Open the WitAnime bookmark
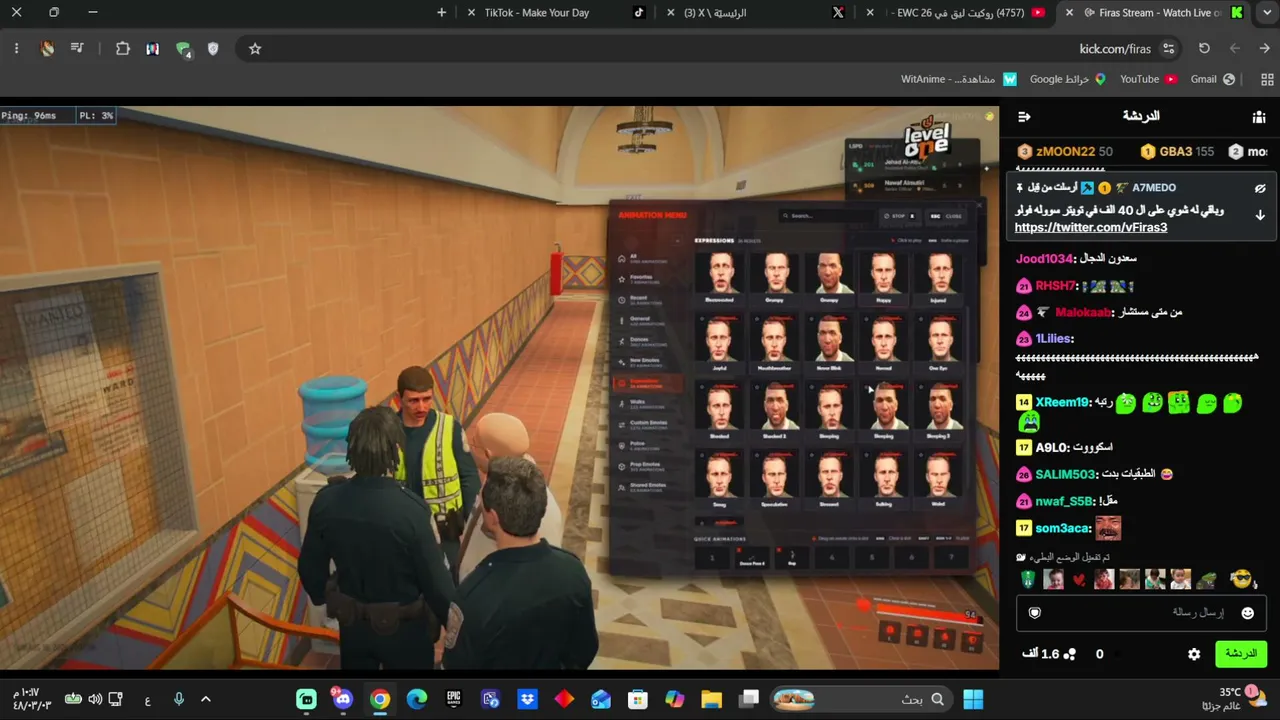 [959, 79]
